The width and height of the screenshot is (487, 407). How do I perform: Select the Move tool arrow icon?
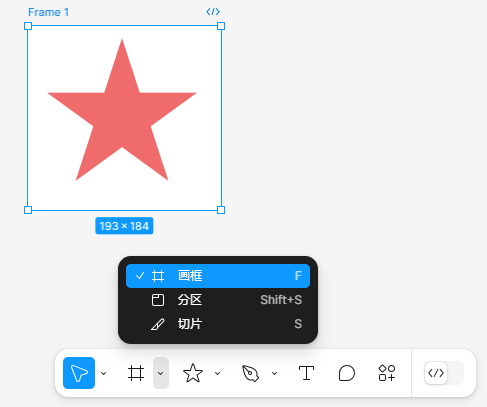79,373
